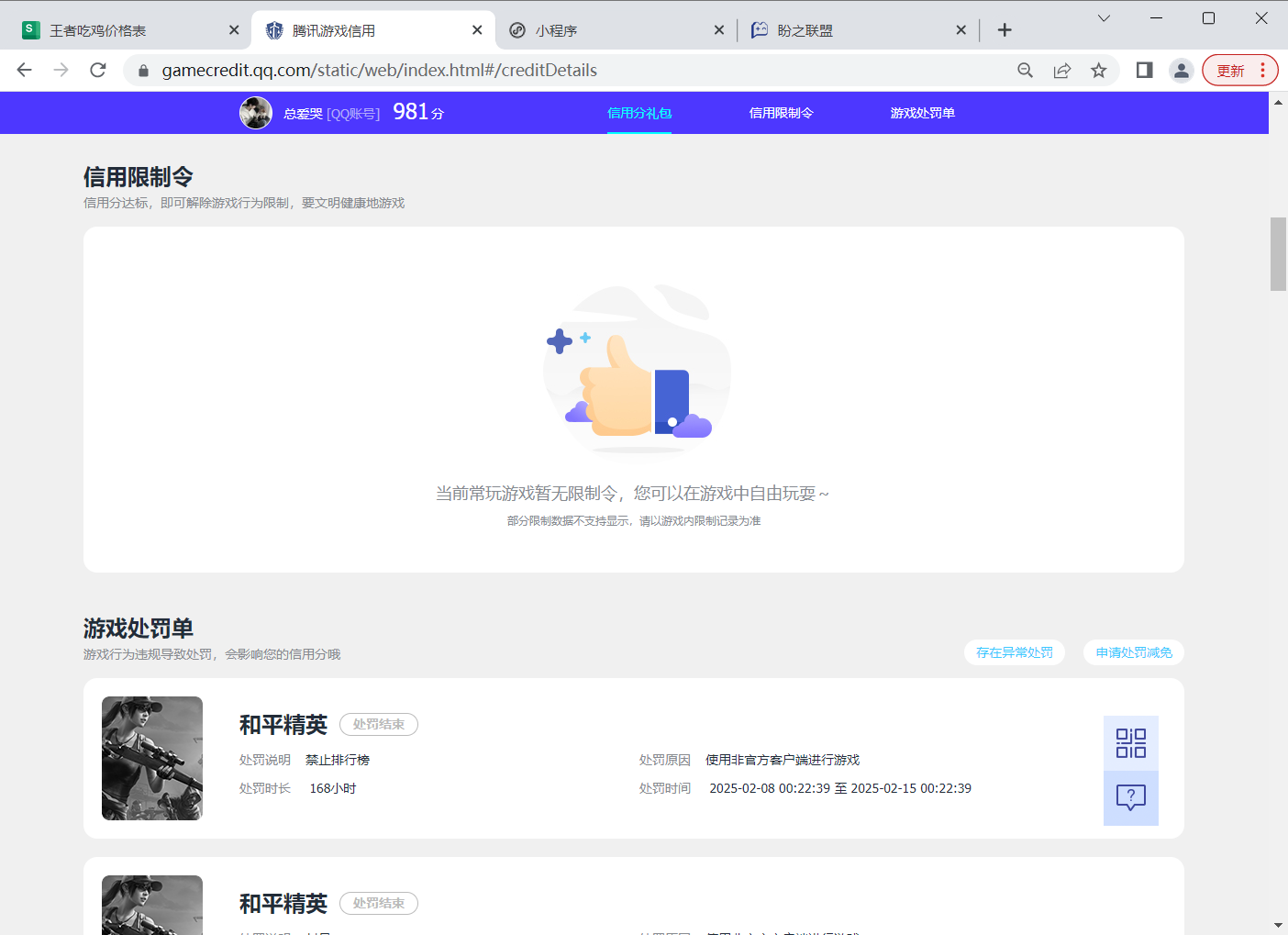Close the 小程序 tab
Viewport: 1288px width, 935px height.
pyautogui.click(x=719, y=30)
